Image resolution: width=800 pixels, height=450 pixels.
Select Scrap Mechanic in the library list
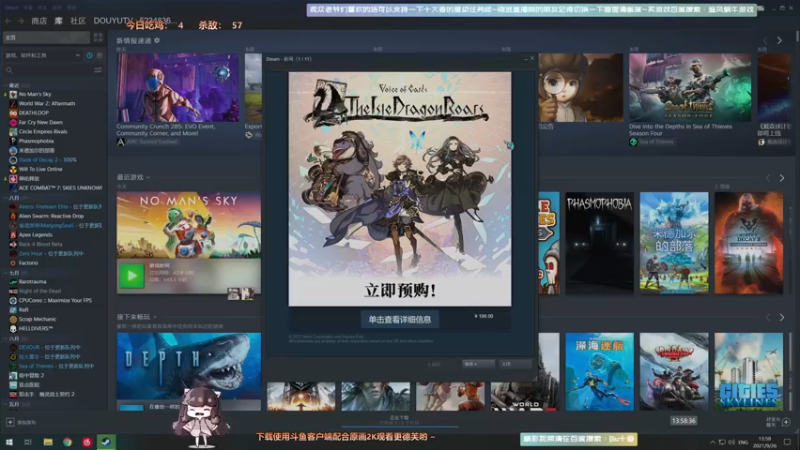pyautogui.click(x=37, y=319)
